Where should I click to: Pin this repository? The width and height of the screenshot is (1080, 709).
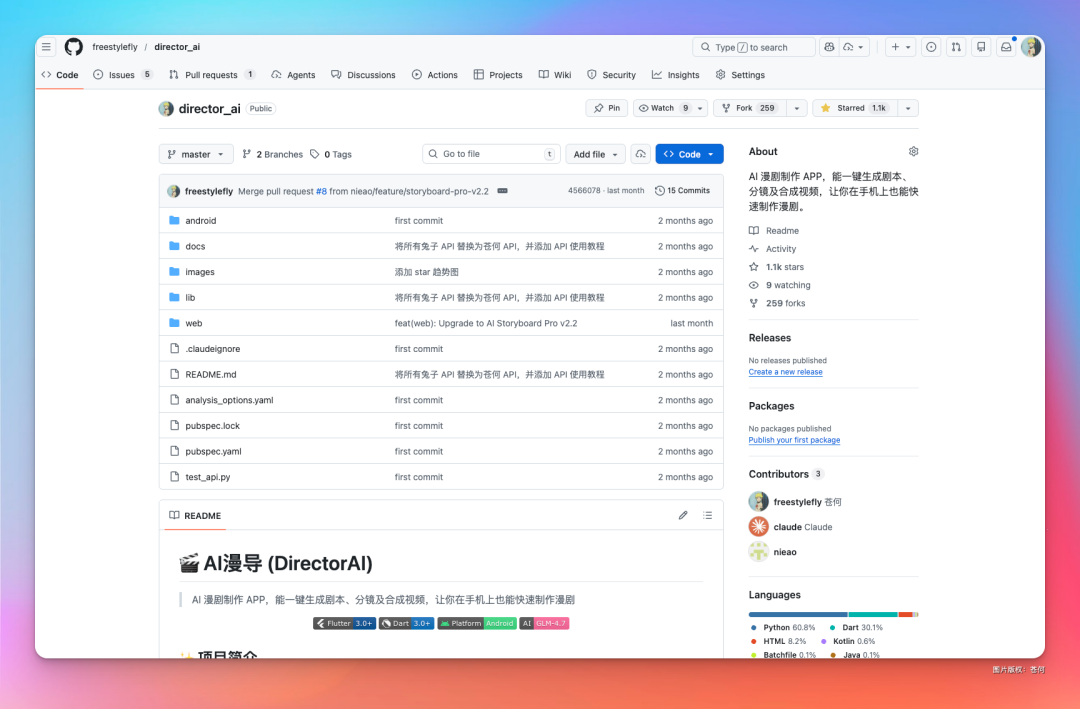click(x=607, y=108)
